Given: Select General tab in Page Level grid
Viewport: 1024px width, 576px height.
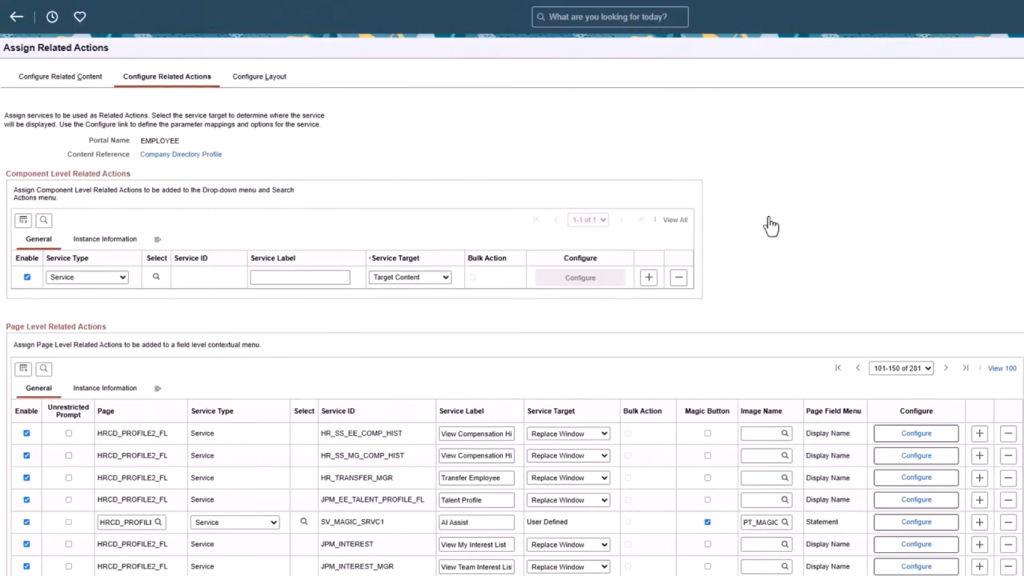Looking at the screenshot, I should (x=39, y=388).
